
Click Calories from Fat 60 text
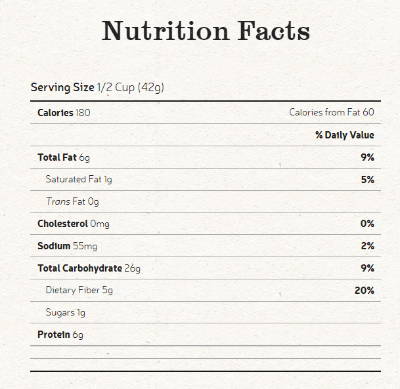[x=332, y=112]
